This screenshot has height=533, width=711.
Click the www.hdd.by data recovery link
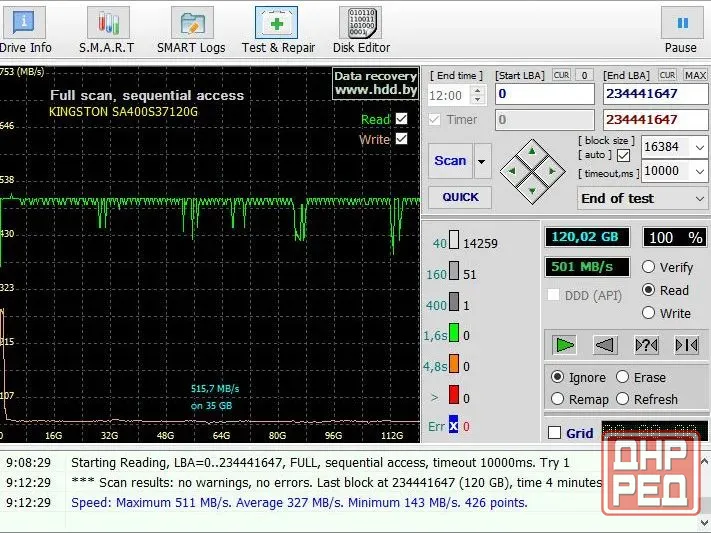[375, 83]
